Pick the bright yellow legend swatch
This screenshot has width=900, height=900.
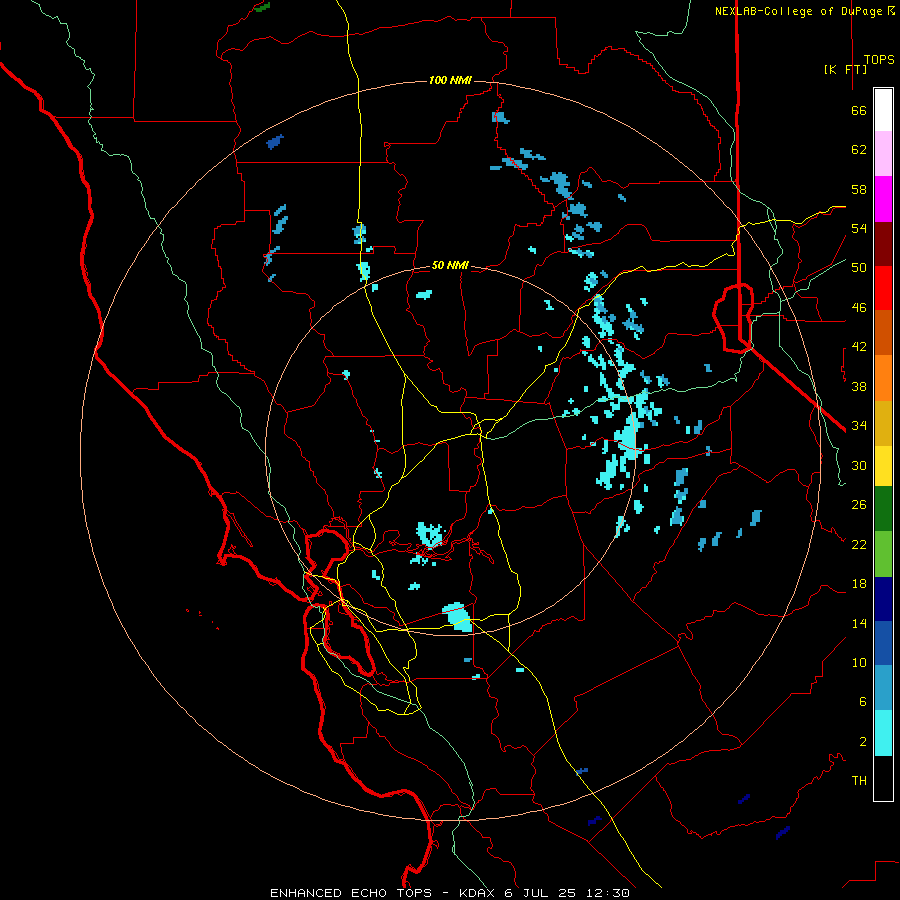pyautogui.click(x=883, y=466)
